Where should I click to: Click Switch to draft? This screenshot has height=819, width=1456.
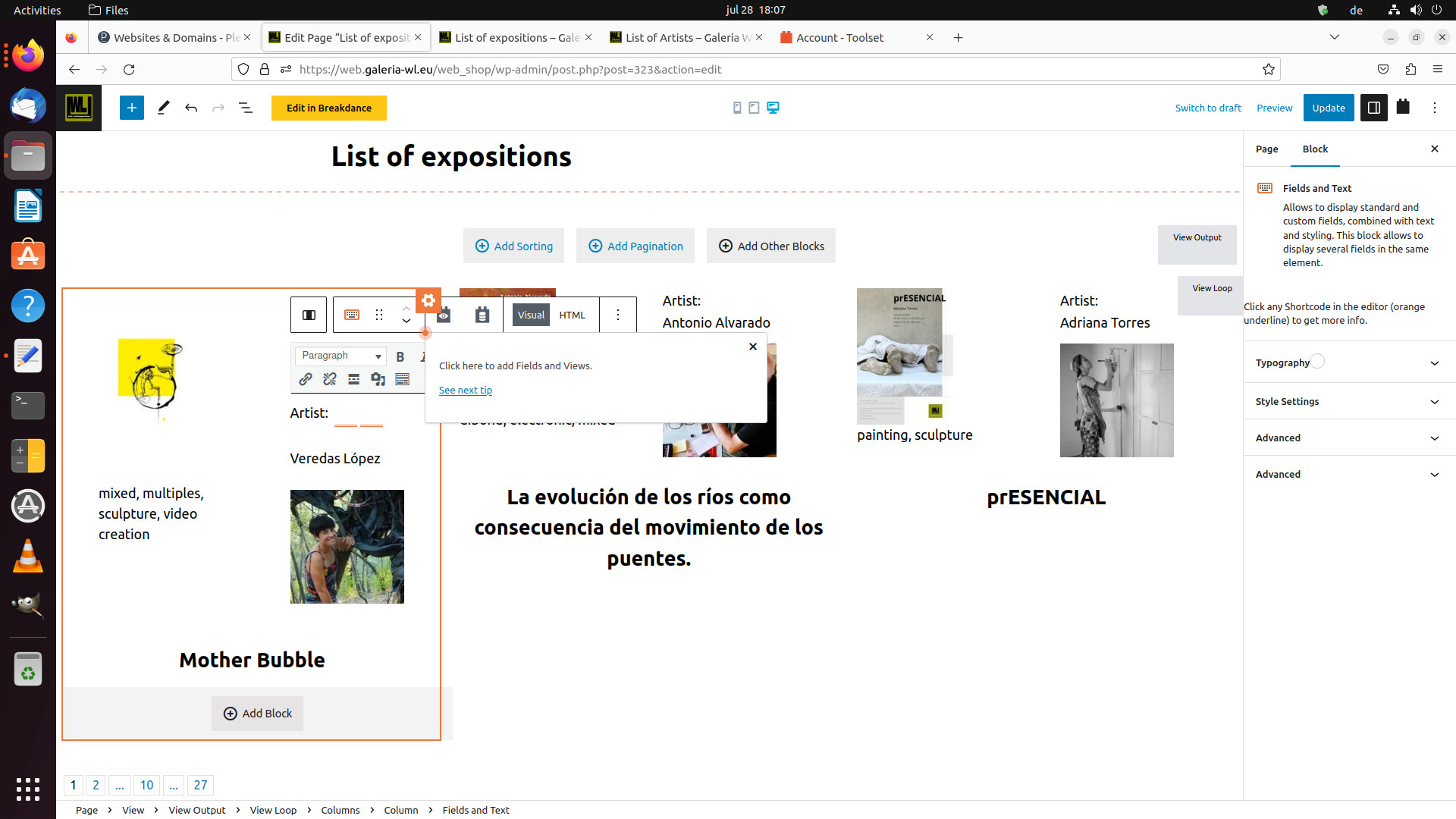1208,108
